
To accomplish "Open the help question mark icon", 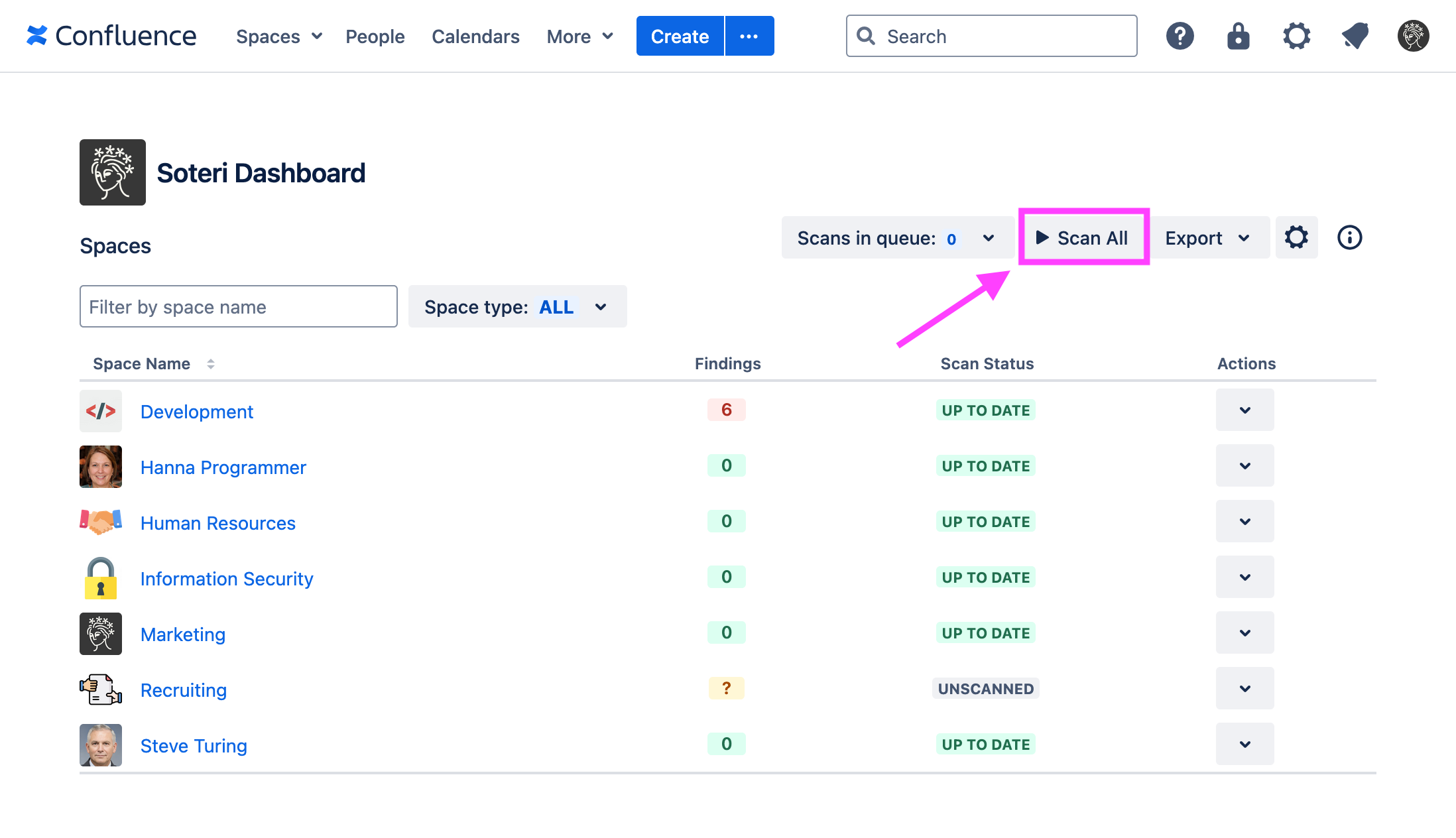I will tap(1180, 36).
